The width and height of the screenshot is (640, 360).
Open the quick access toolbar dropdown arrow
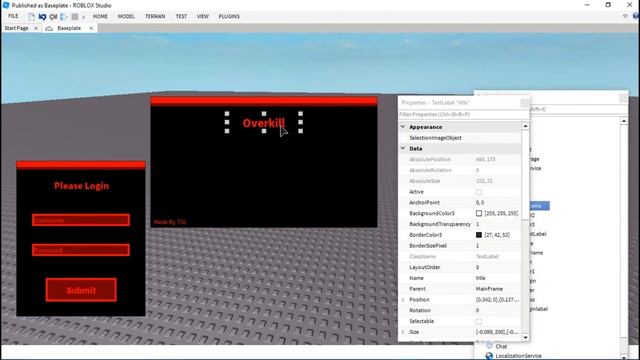[83, 17]
